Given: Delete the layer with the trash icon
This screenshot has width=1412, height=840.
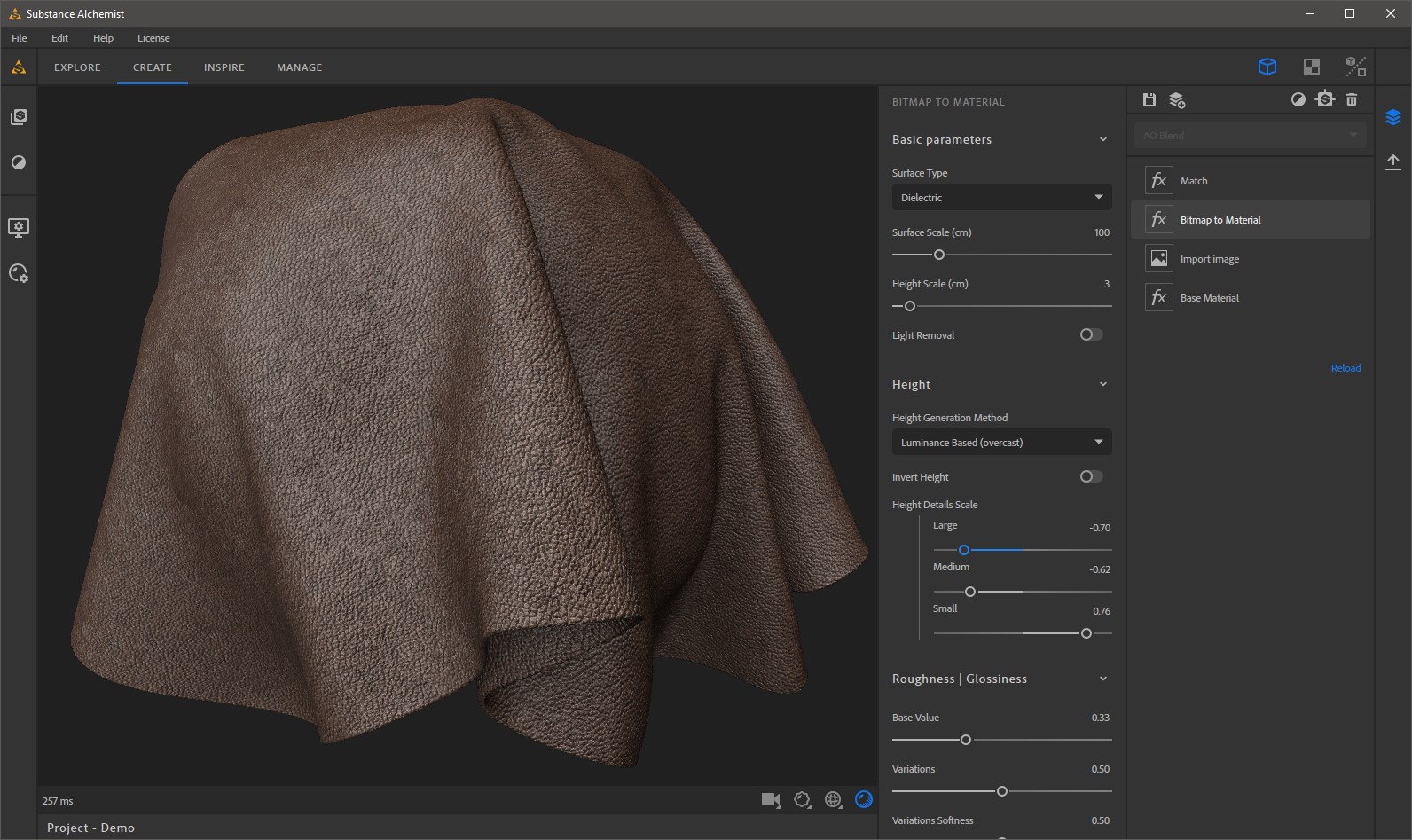Looking at the screenshot, I should coord(1352,99).
